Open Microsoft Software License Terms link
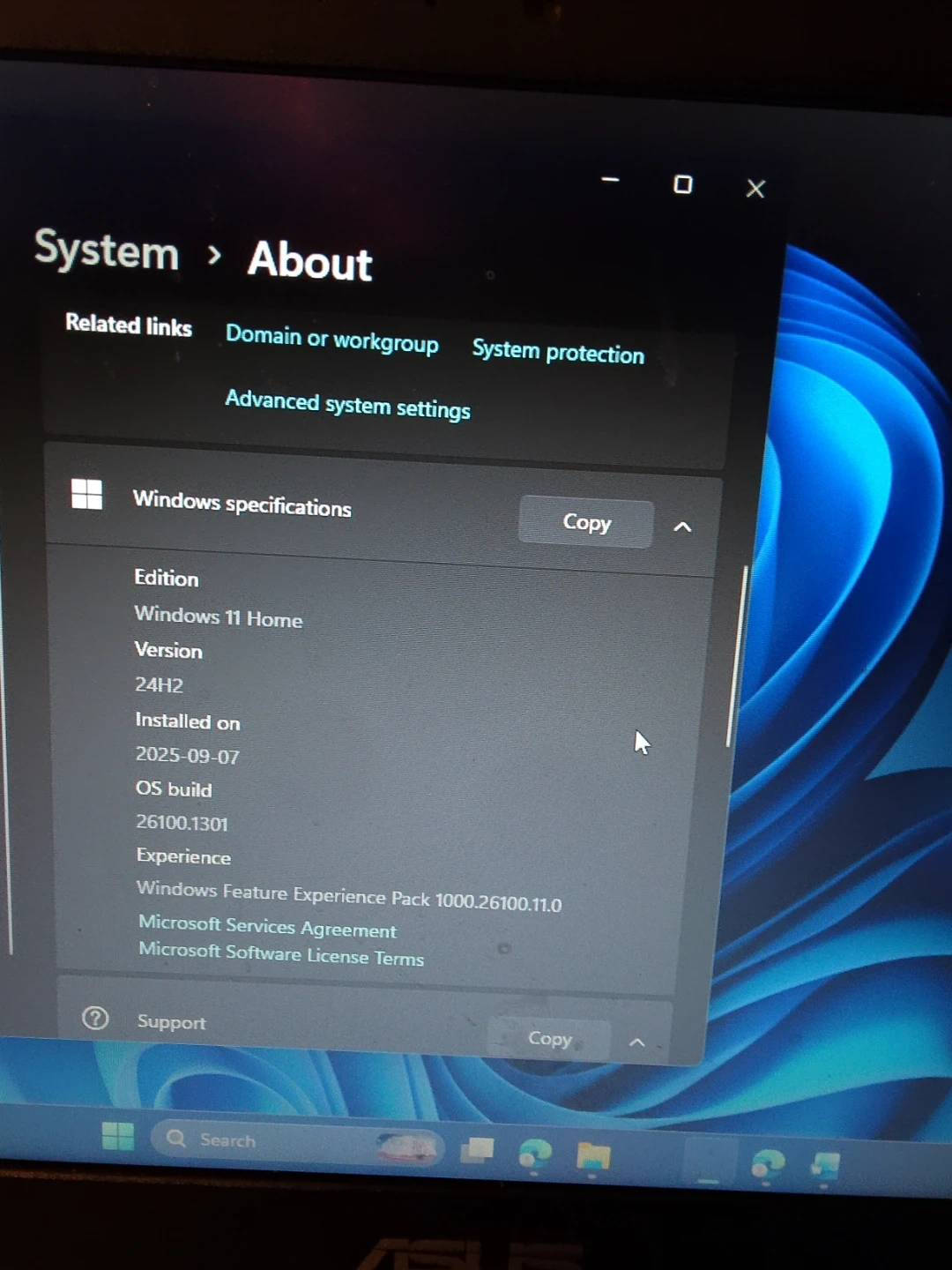Screen dimensions: 952x1270 click(x=281, y=953)
